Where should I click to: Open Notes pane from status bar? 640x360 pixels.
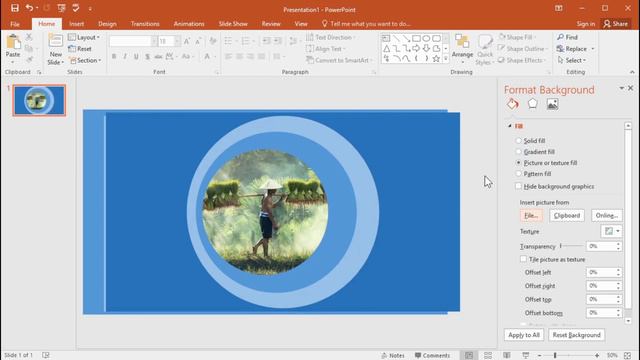click(x=393, y=356)
